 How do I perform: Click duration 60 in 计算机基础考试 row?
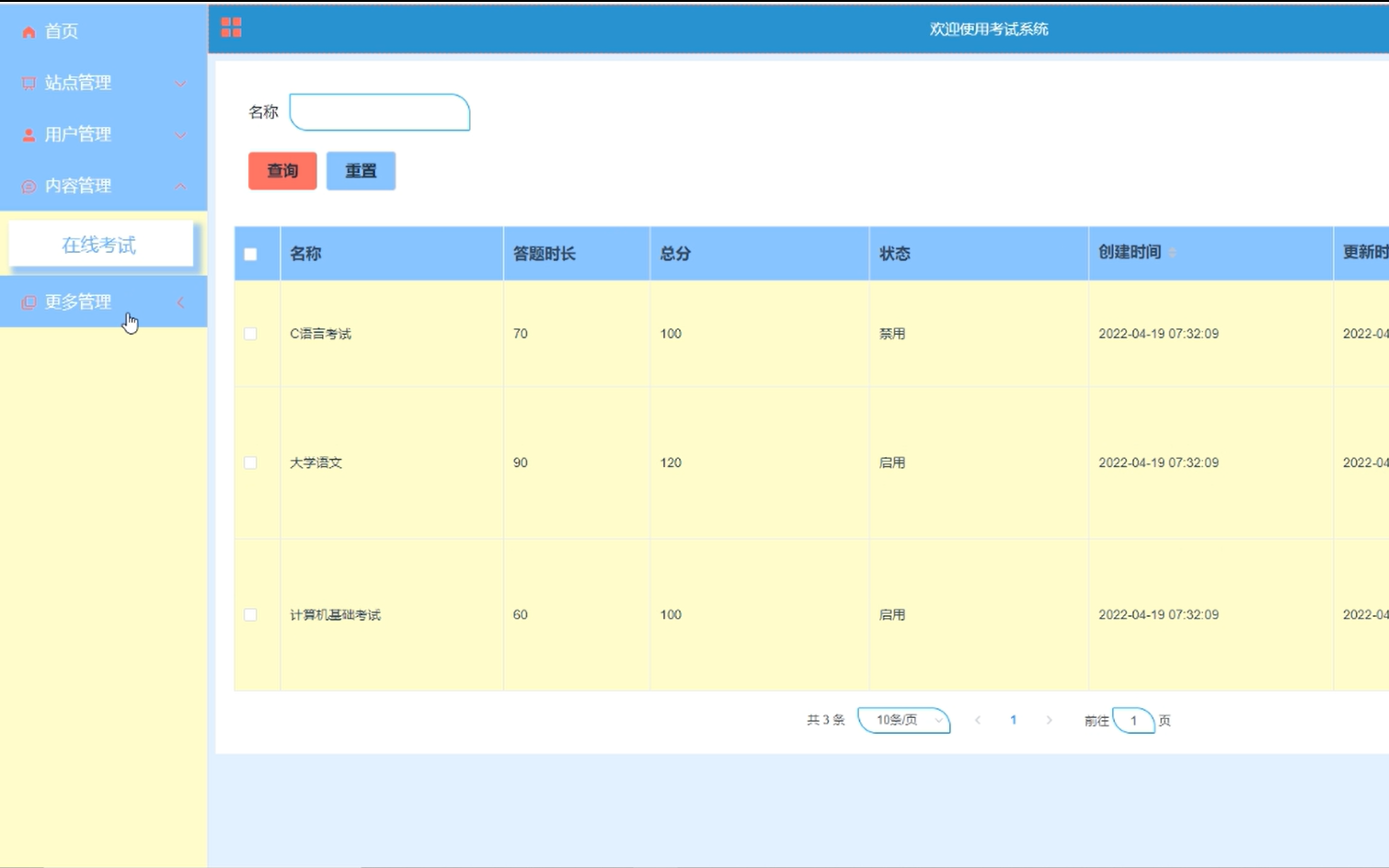pos(521,614)
